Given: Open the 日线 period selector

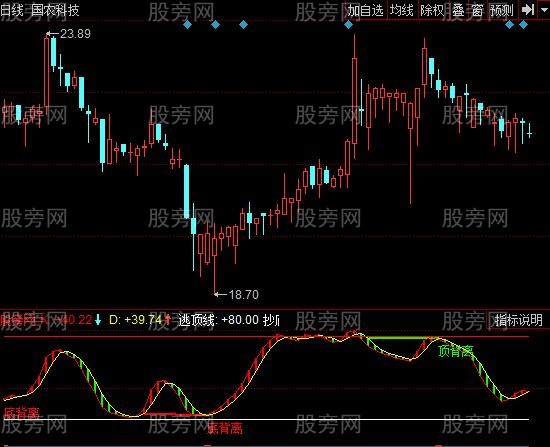Looking at the screenshot, I should (12, 10).
